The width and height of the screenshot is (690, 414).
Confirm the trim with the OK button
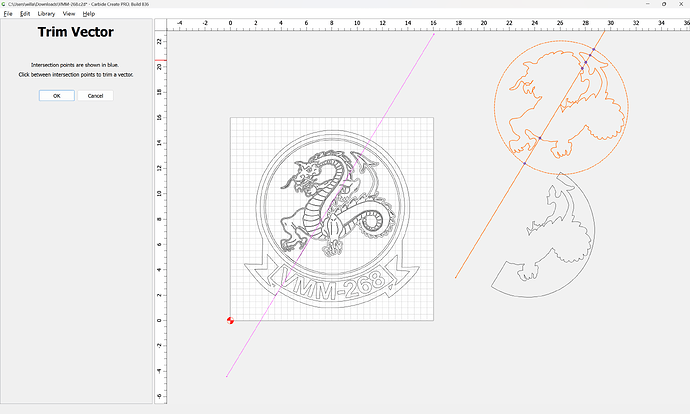click(x=56, y=96)
